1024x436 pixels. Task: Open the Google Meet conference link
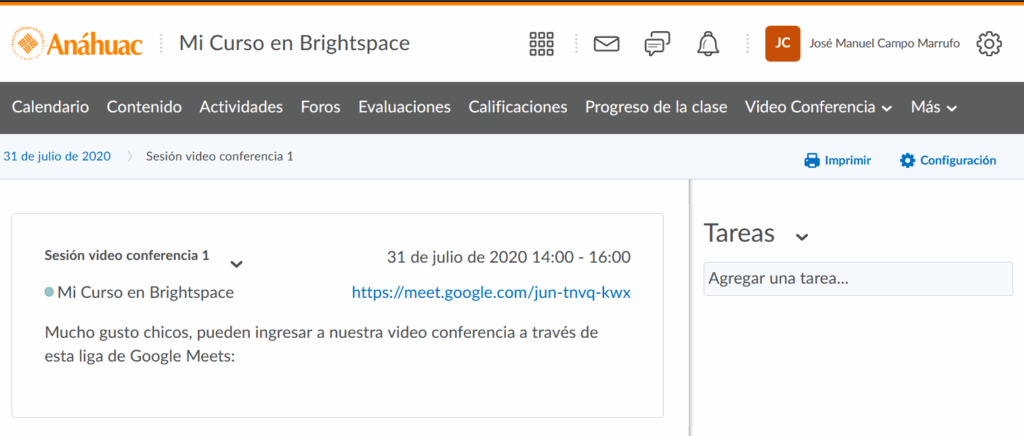(x=491, y=293)
